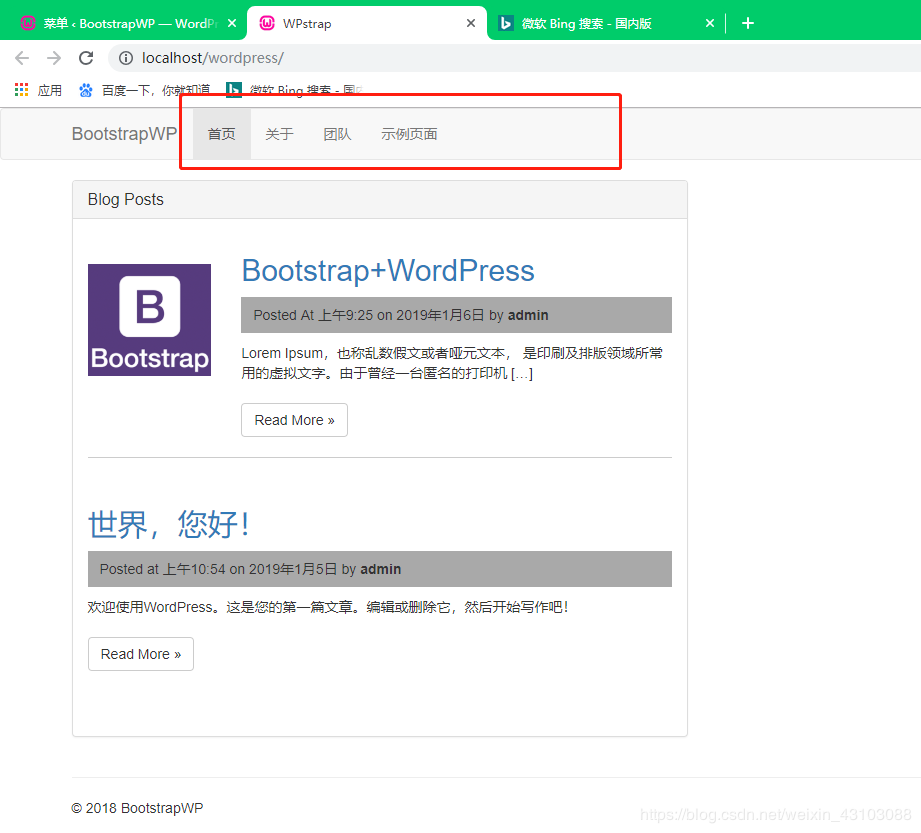Click Read More under 世界，您好 post
The height and width of the screenshot is (833, 921).
(x=140, y=654)
